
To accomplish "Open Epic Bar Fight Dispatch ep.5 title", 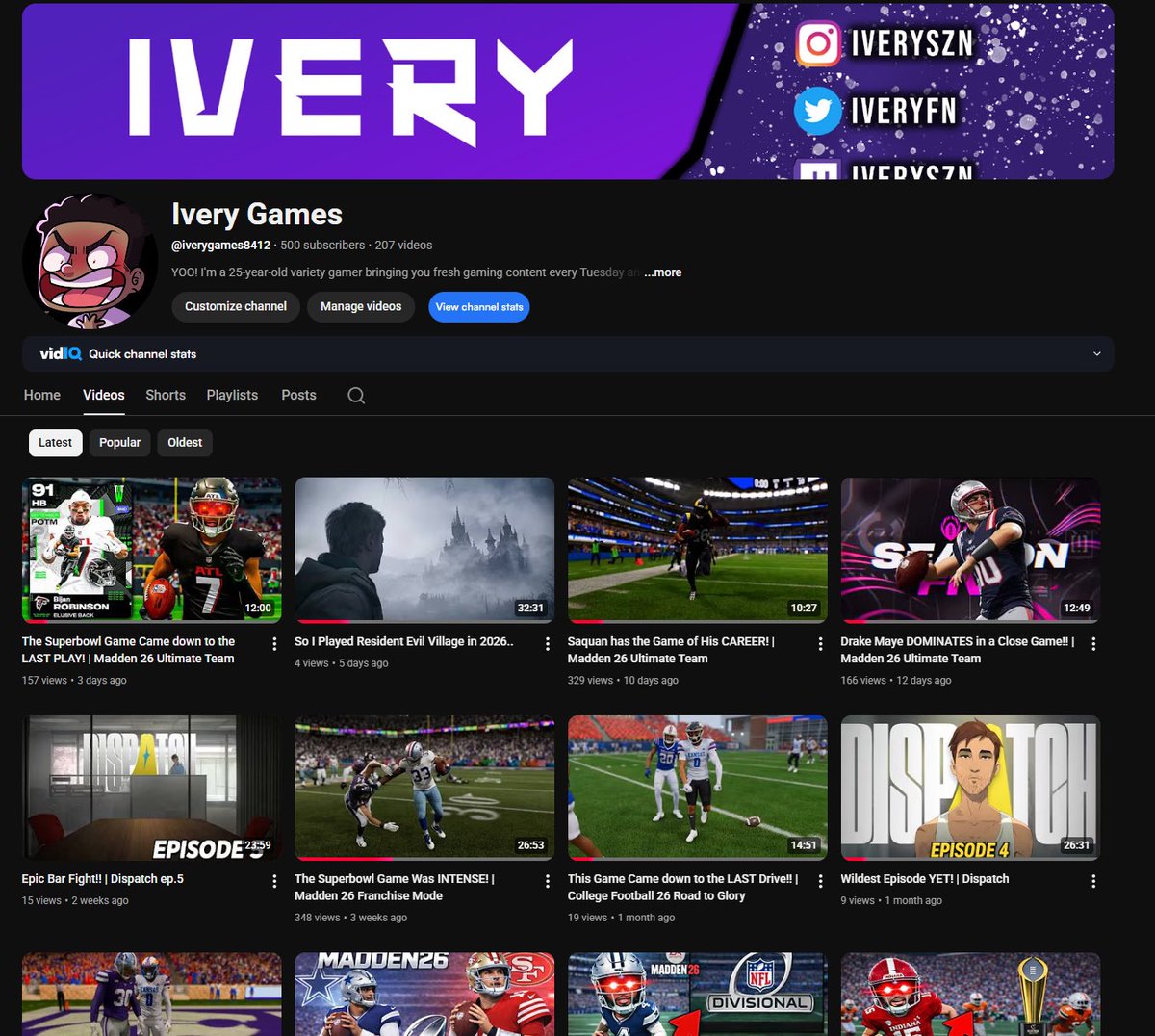I will (103, 879).
